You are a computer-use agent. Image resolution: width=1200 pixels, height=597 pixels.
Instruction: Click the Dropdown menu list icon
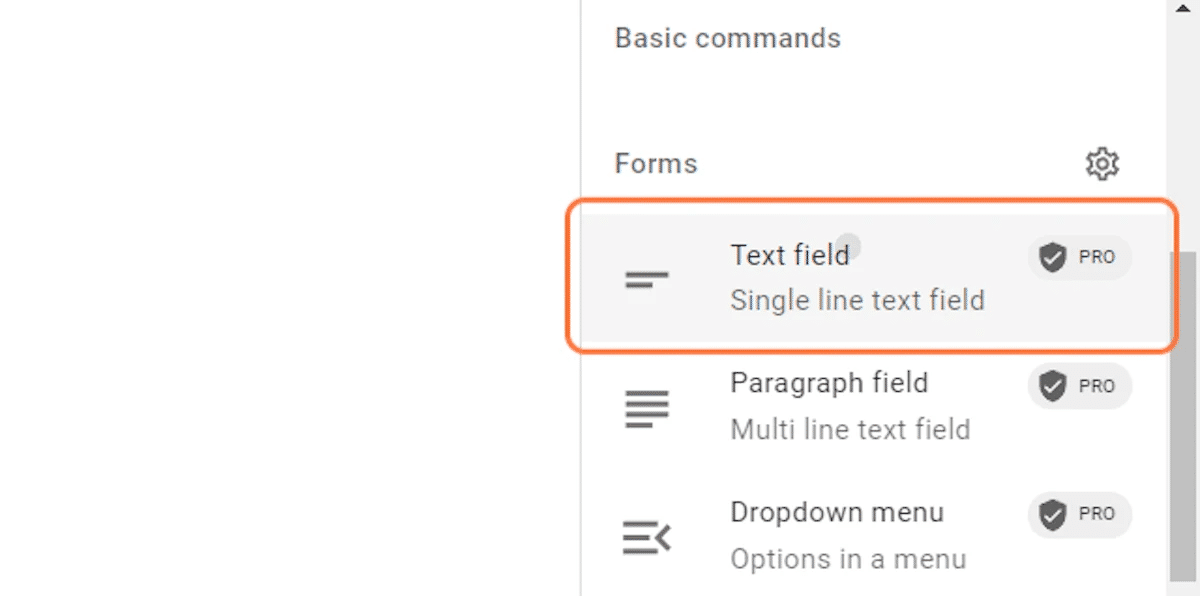coord(647,537)
